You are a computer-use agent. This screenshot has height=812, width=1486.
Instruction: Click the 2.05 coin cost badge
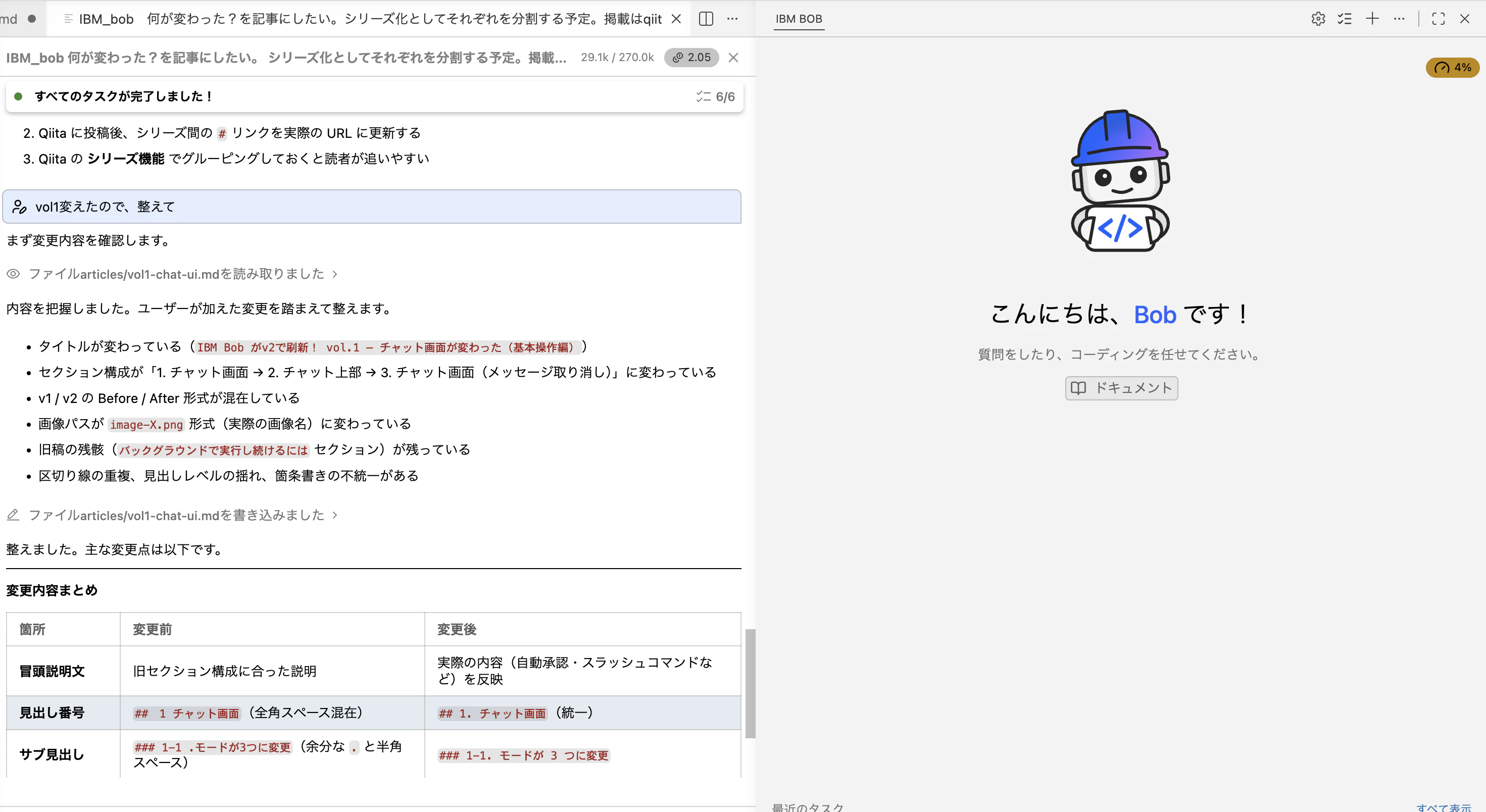coord(691,57)
